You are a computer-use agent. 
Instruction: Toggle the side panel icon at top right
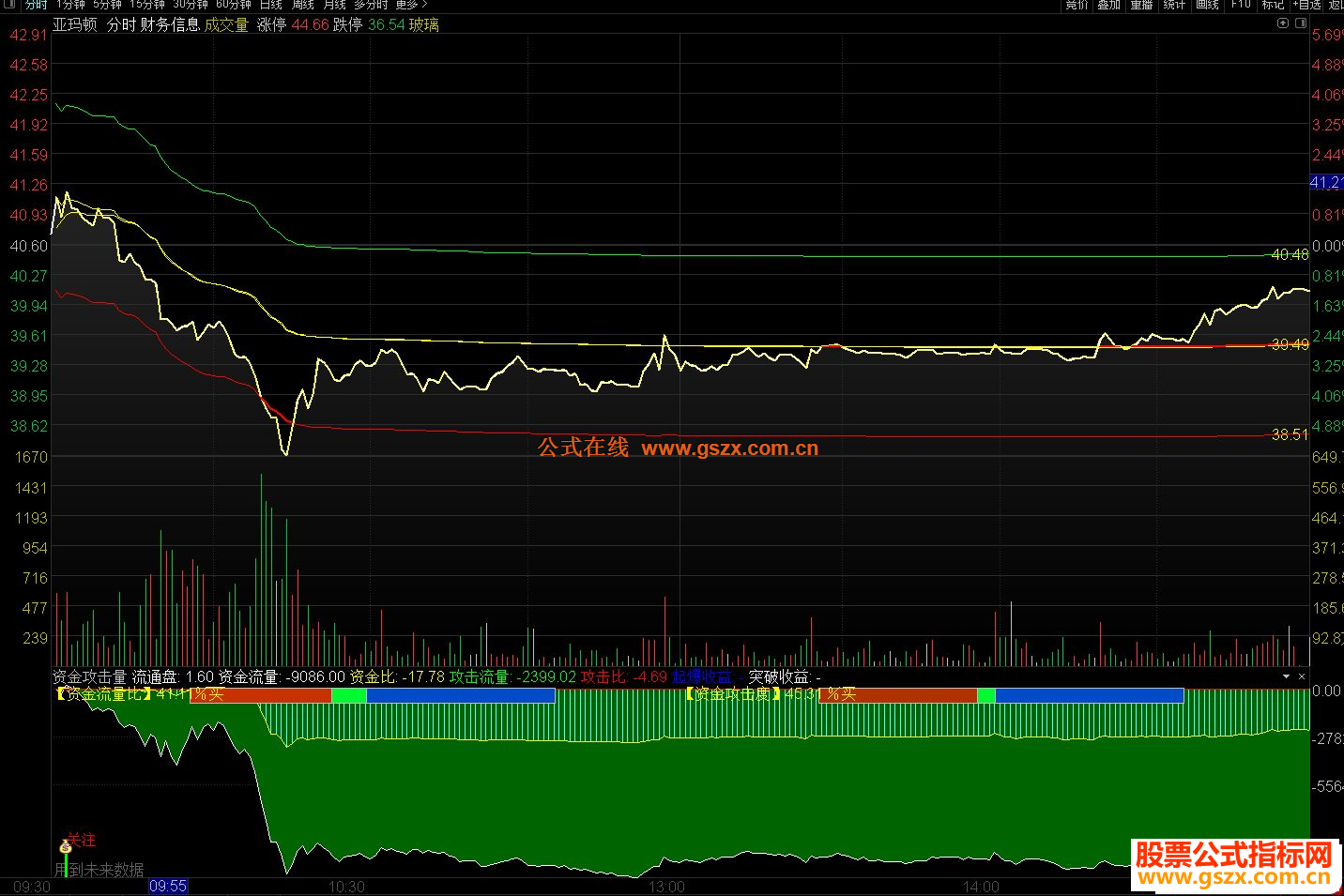pyautogui.click(x=1301, y=23)
